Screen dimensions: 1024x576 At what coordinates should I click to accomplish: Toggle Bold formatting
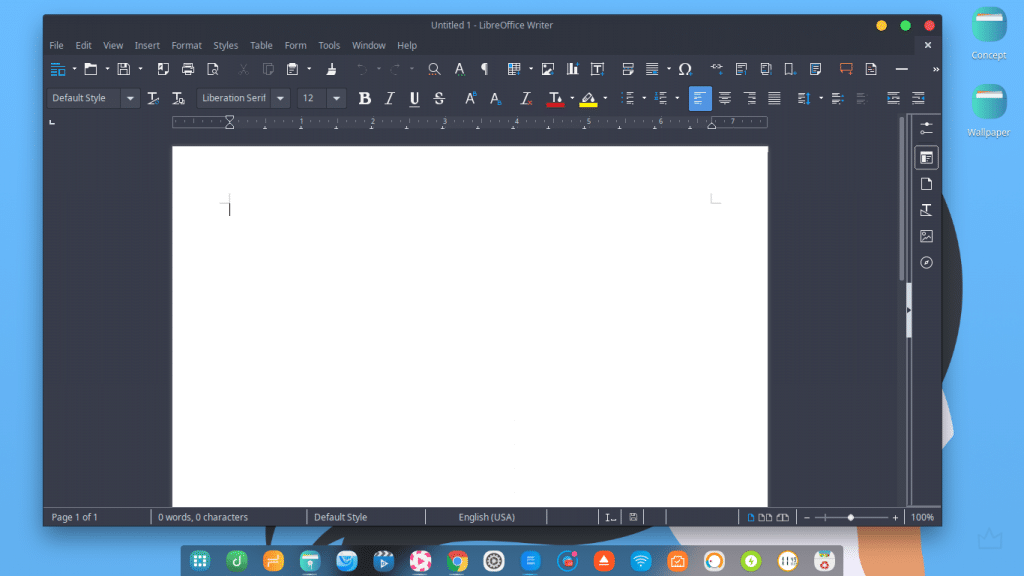tap(364, 99)
